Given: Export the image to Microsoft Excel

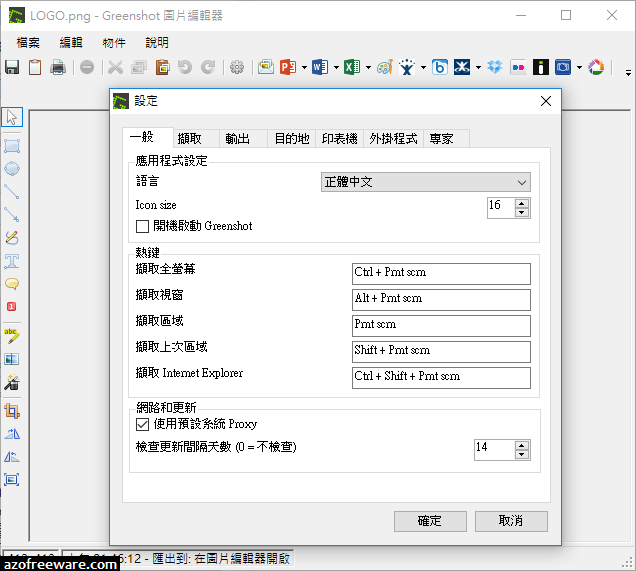Looking at the screenshot, I should click(x=352, y=67).
